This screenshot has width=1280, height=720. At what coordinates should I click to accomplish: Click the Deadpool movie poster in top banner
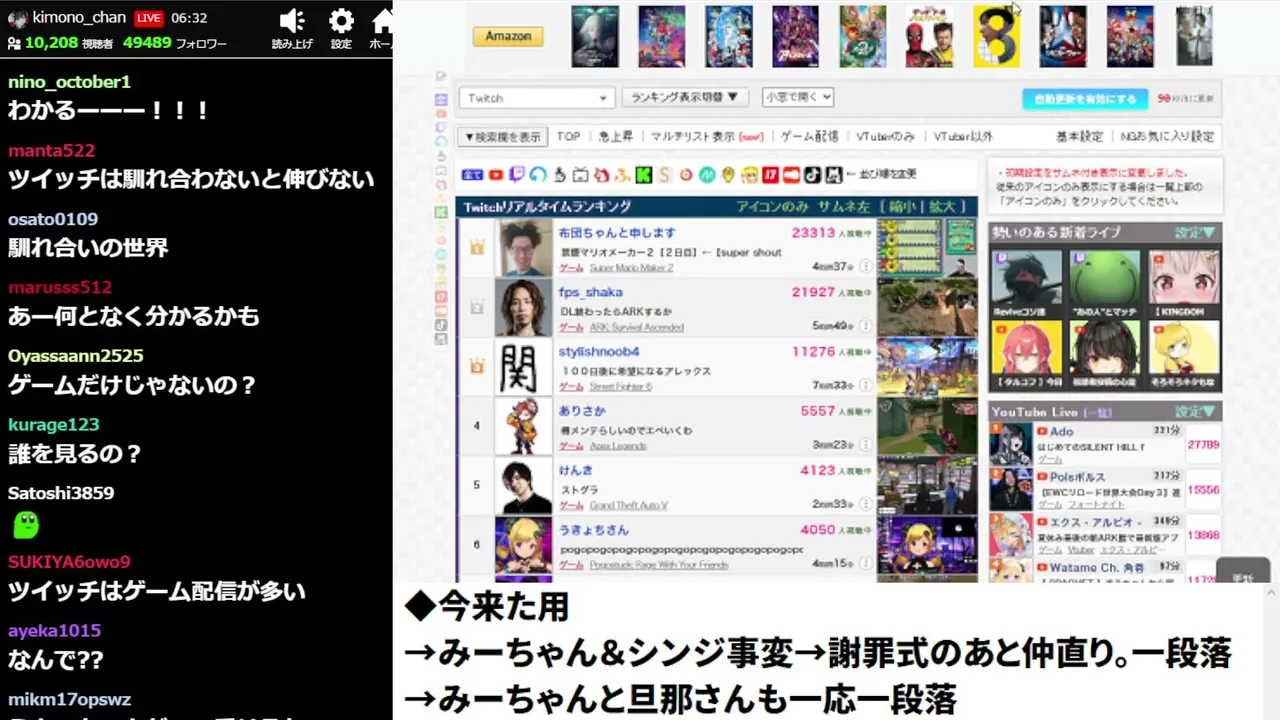pos(929,37)
